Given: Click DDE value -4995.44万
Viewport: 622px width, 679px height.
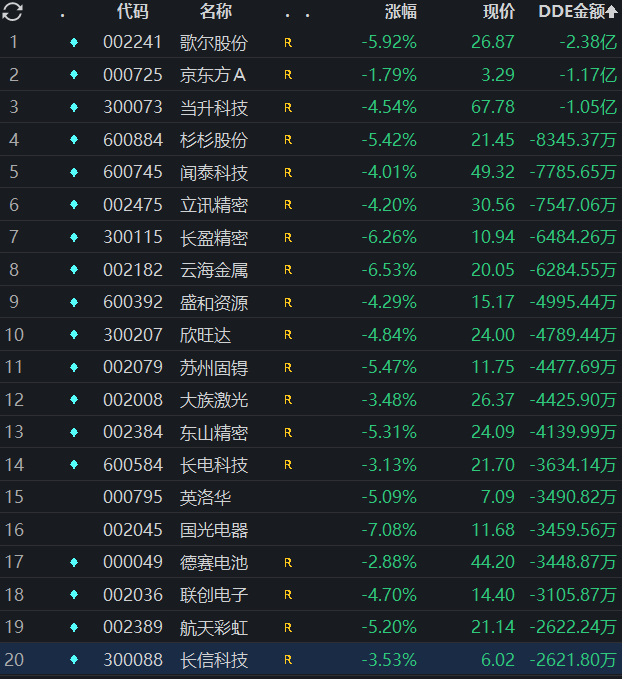Looking at the screenshot, I should coord(573,302).
